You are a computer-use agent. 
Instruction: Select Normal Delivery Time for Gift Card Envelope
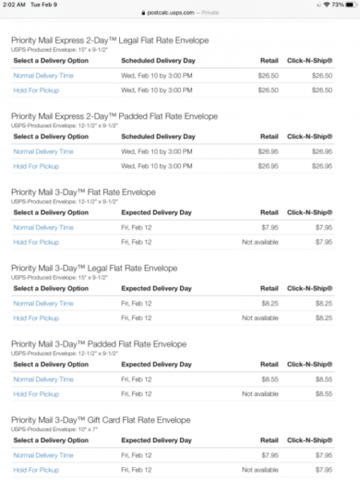click(43, 455)
